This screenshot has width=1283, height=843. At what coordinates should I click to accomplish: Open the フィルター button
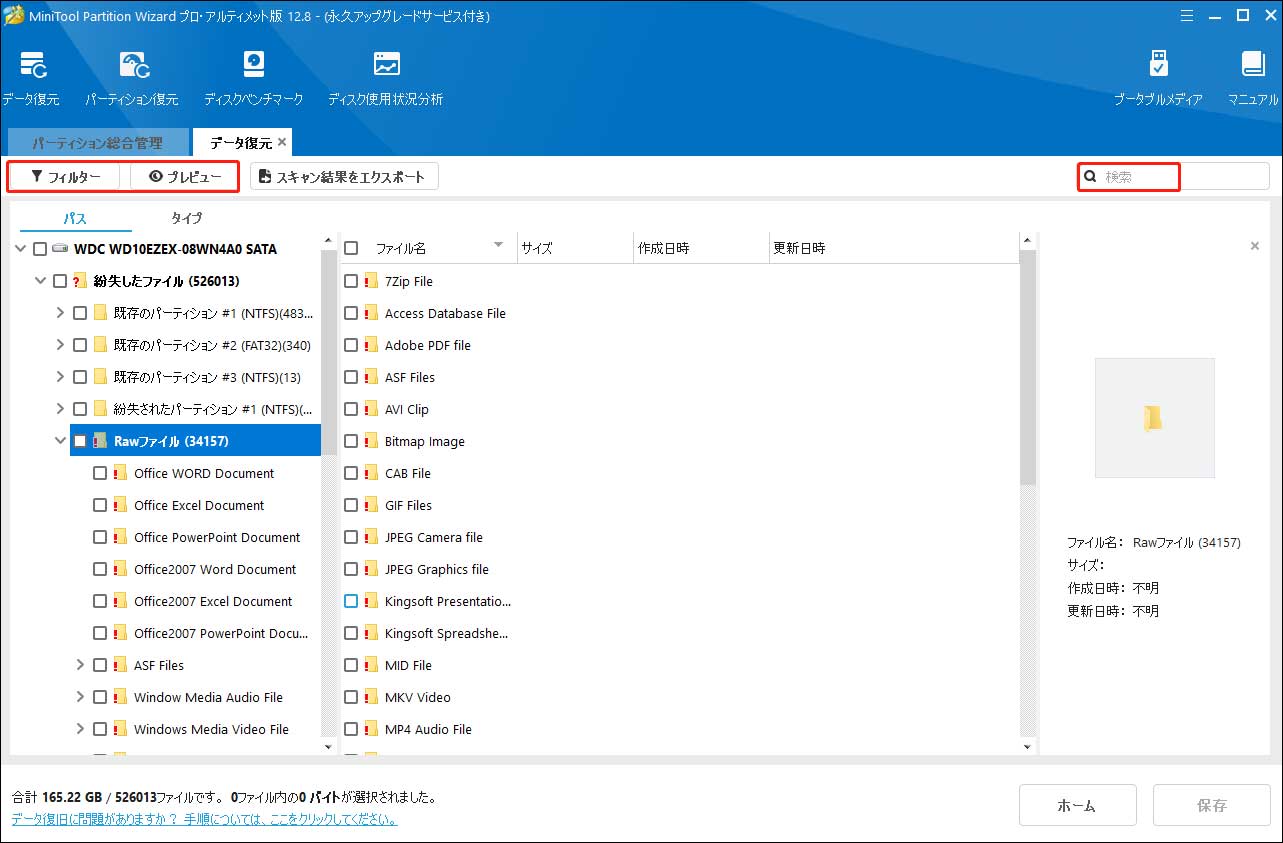tap(65, 177)
